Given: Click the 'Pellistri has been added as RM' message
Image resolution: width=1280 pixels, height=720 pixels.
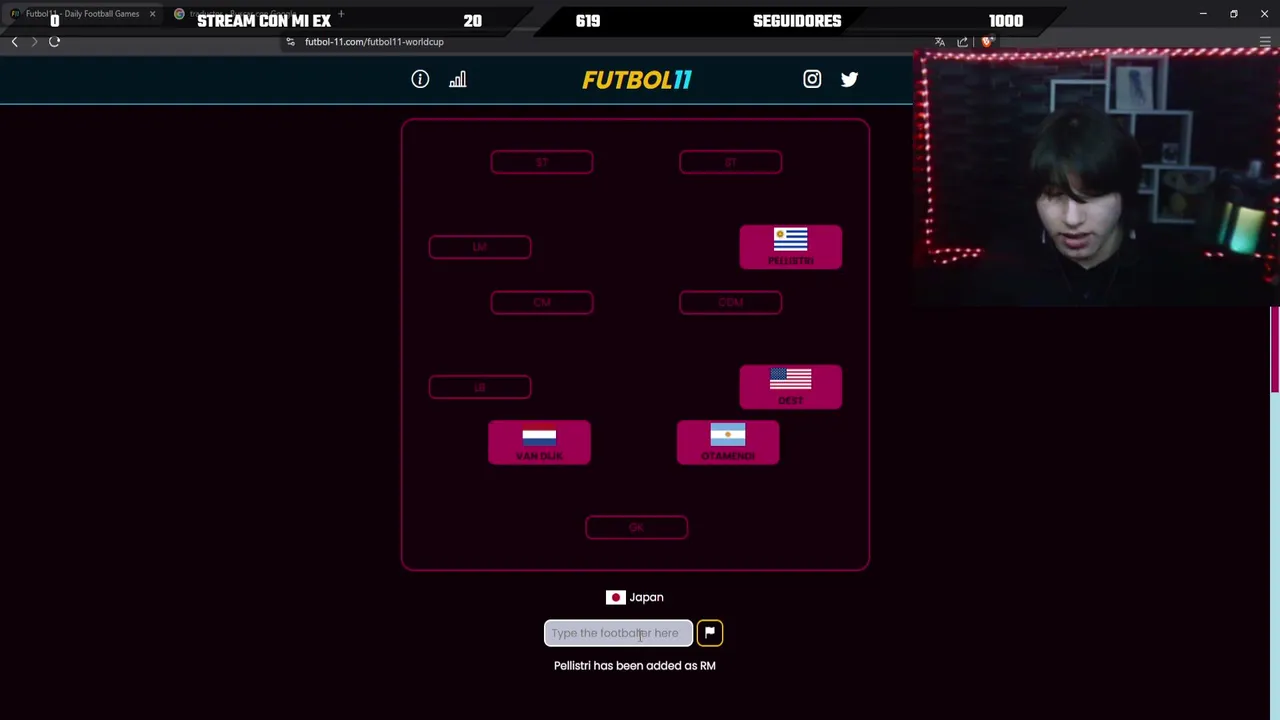Looking at the screenshot, I should [635, 665].
